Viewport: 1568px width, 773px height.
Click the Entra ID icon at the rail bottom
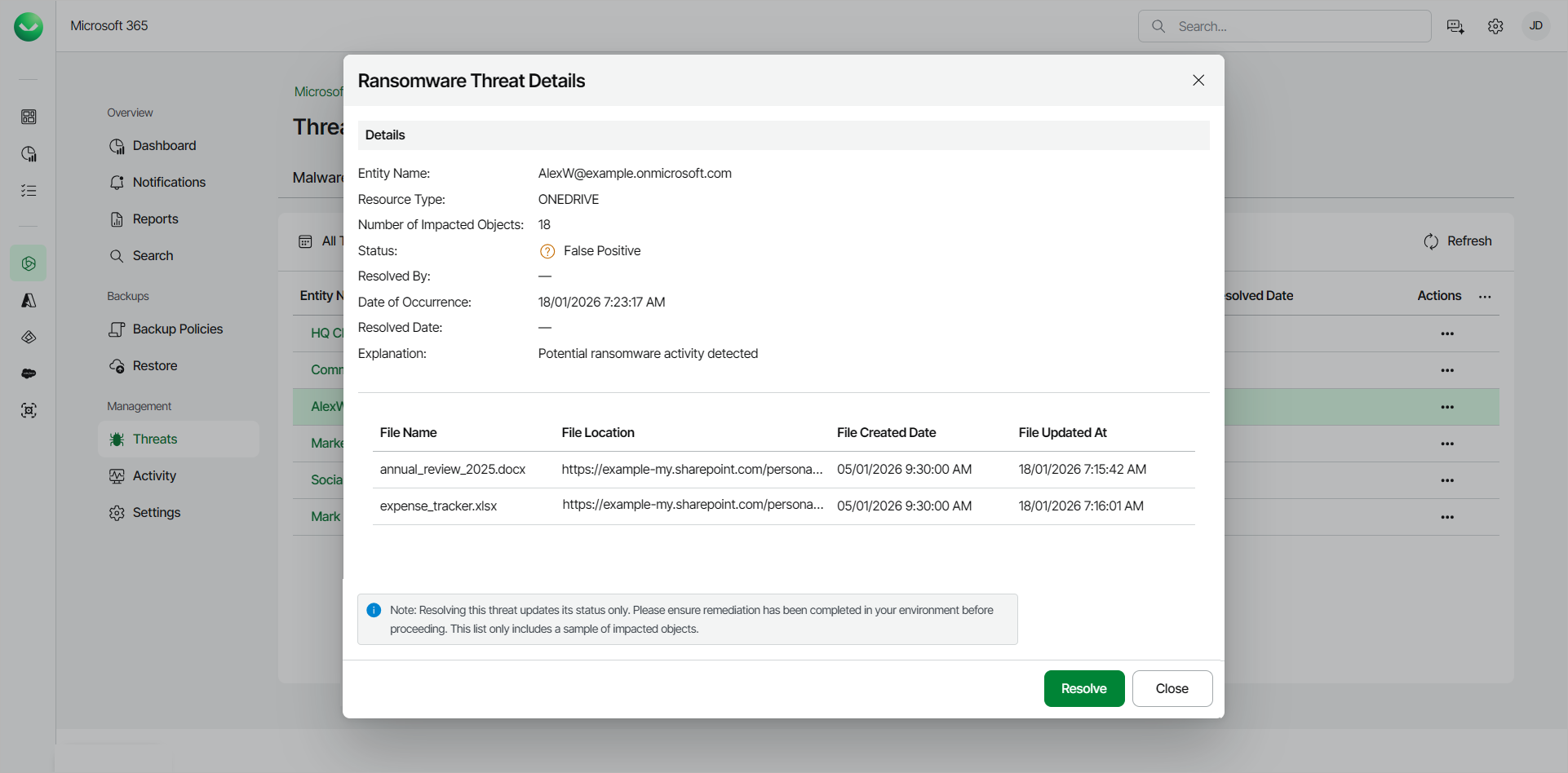(29, 410)
